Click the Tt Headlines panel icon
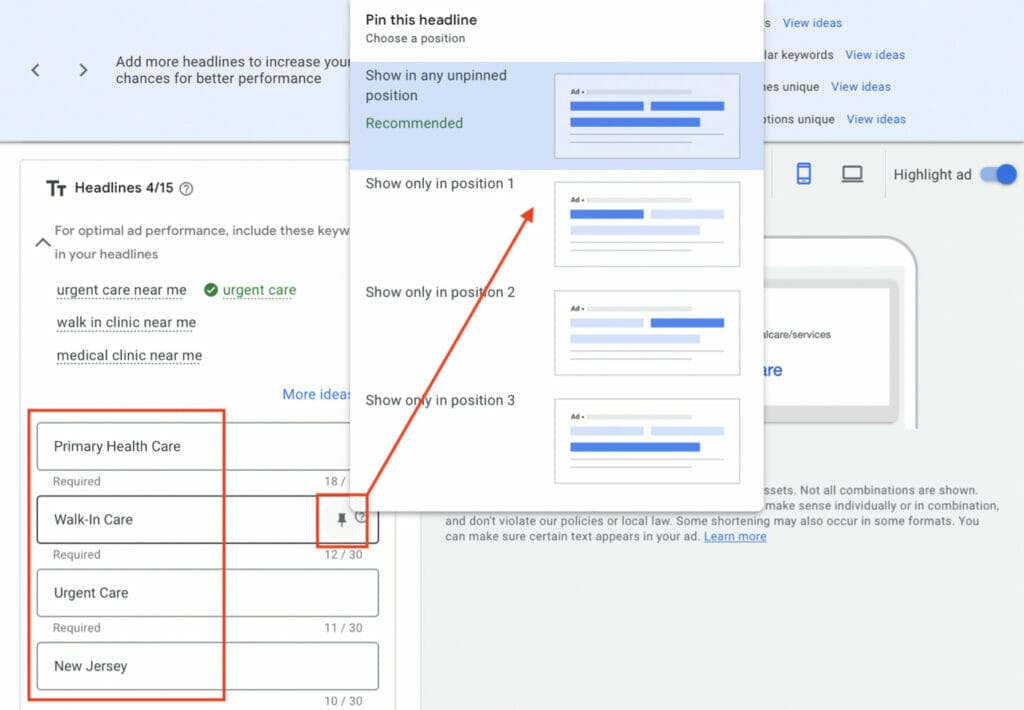Image resolution: width=1024 pixels, height=710 pixels. tap(56, 187)
